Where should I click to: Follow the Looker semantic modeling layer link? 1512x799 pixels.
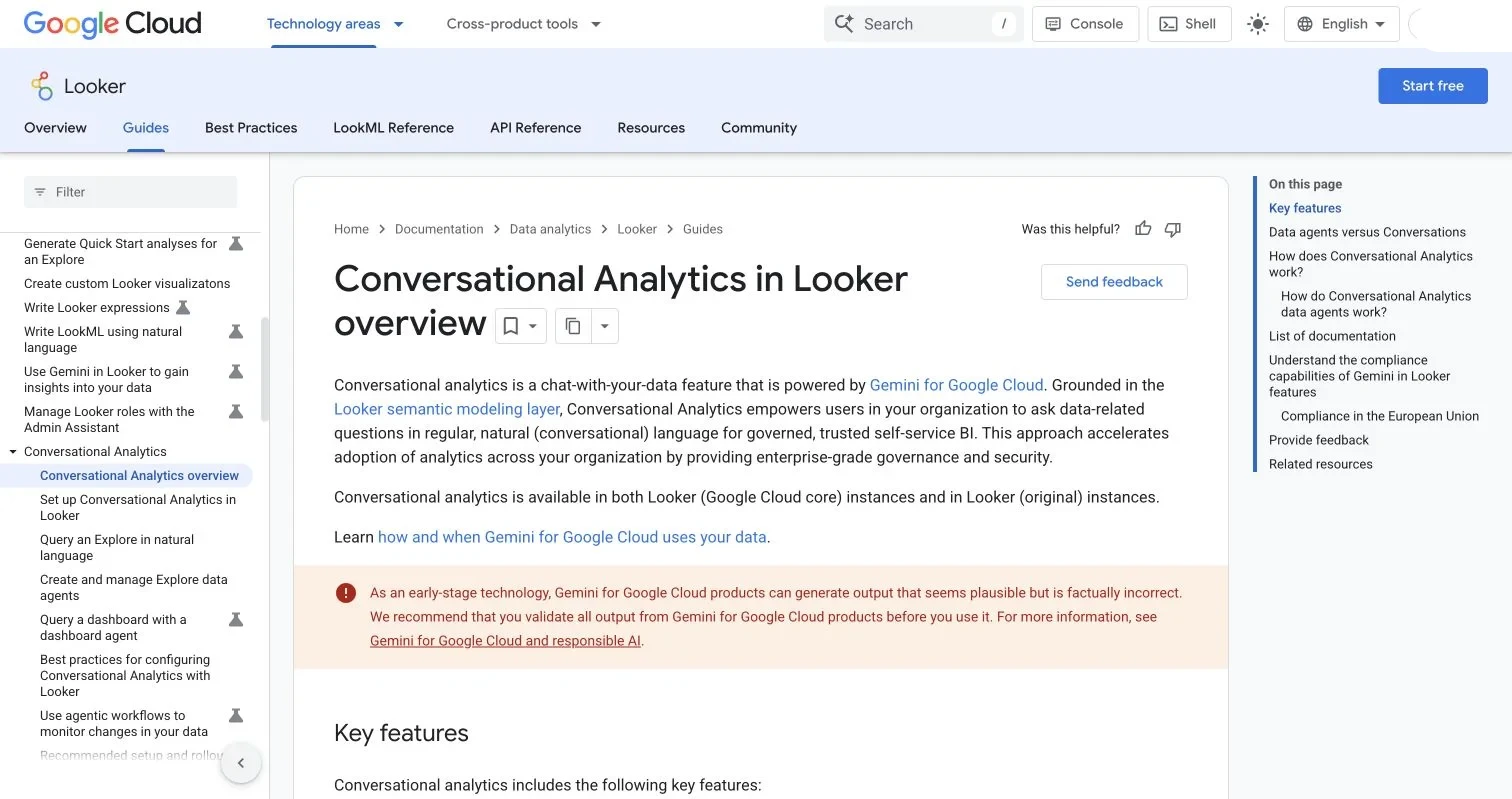447,409
